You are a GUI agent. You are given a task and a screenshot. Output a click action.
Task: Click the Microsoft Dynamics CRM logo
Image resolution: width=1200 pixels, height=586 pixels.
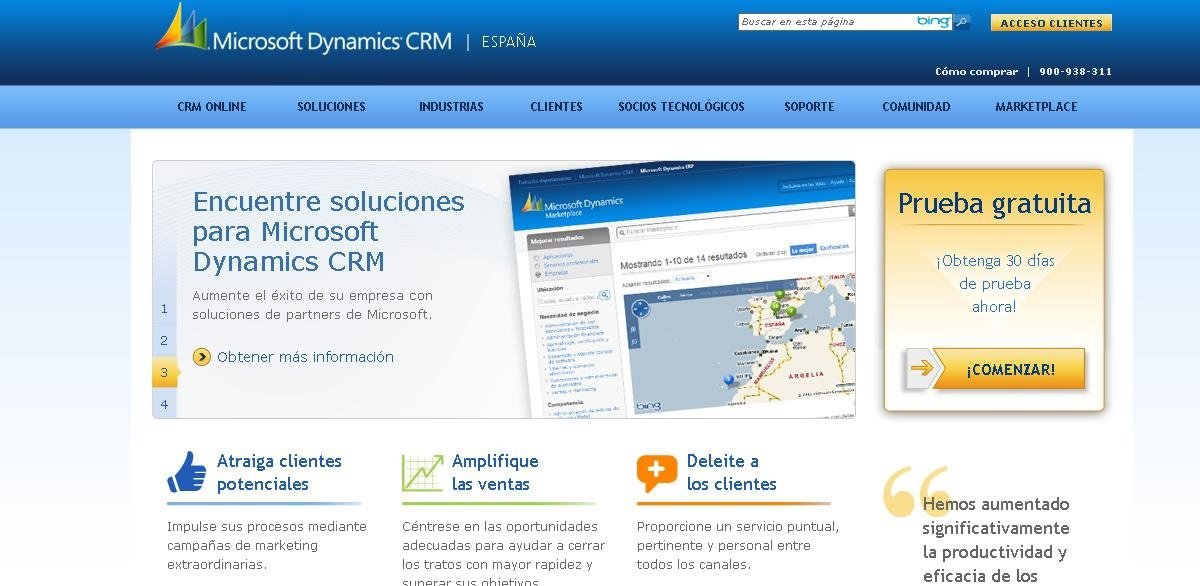(304, 32)
